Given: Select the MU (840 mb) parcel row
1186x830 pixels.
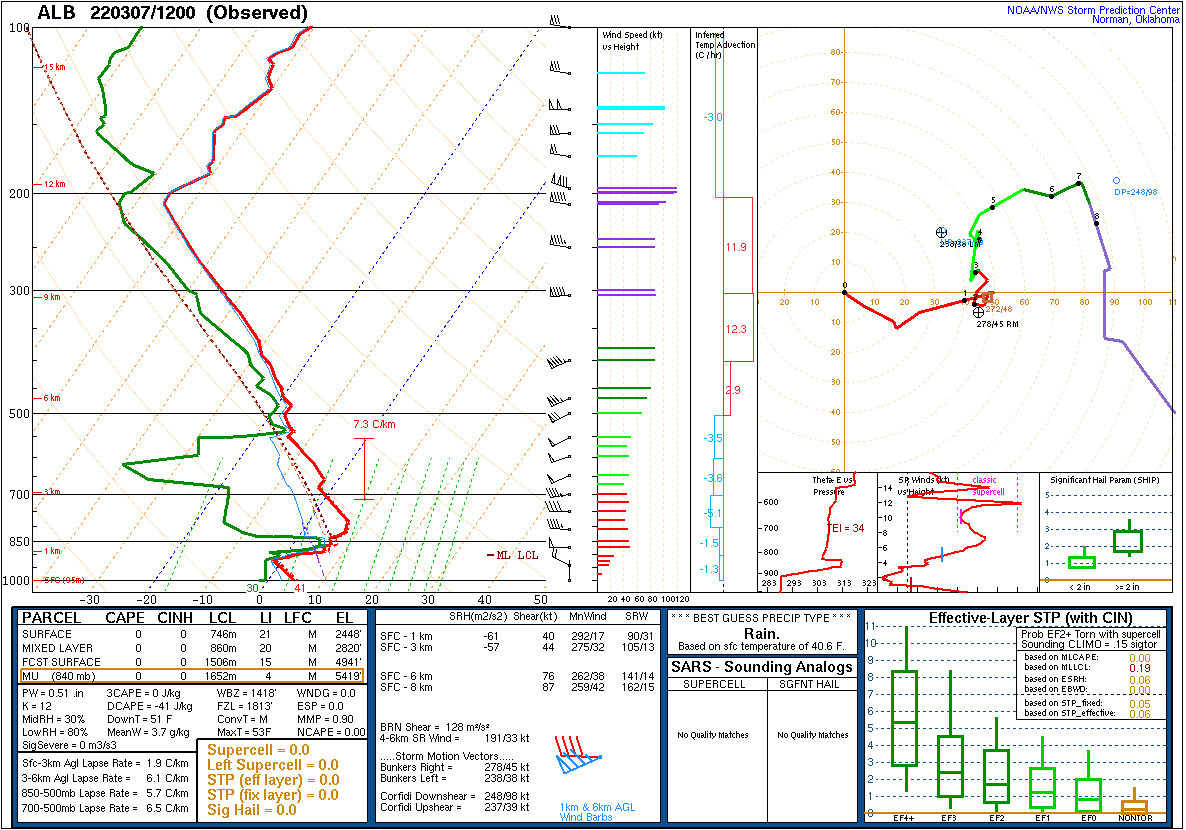Looking at the screenshot, I should tap(191, 676).
